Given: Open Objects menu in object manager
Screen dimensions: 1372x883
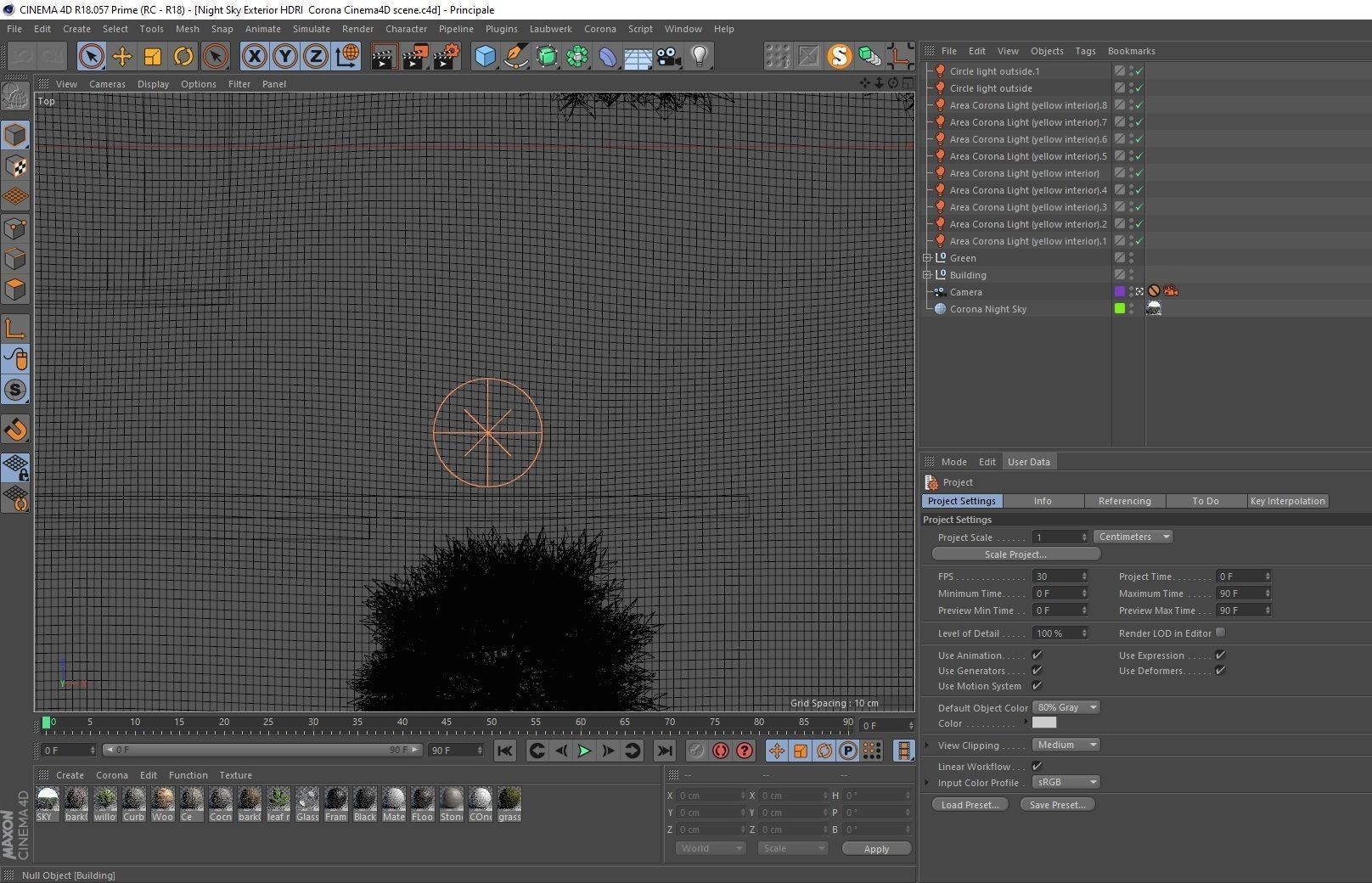Looking at the screenshot, I should click(1046, 51).
